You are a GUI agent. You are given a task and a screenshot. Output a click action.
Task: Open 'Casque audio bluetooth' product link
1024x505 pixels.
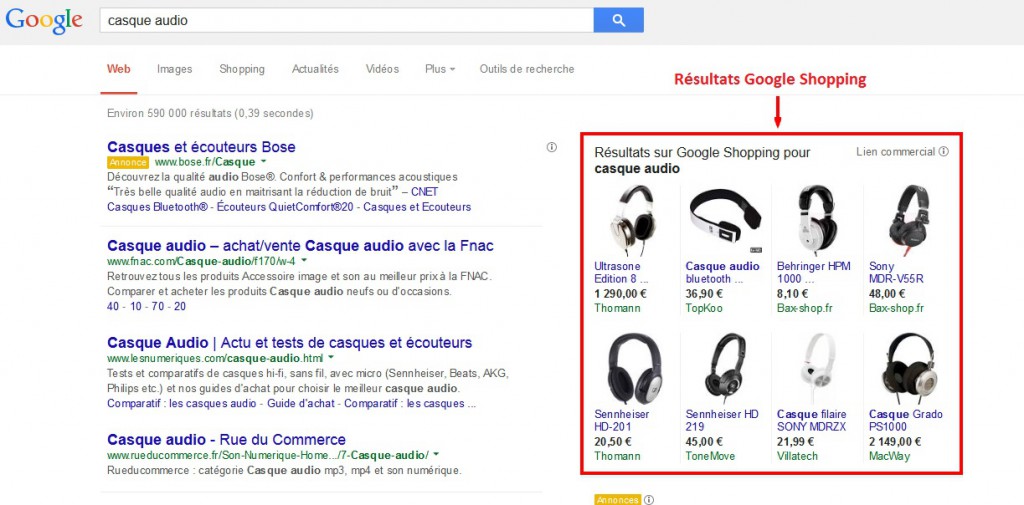point(722,272)
